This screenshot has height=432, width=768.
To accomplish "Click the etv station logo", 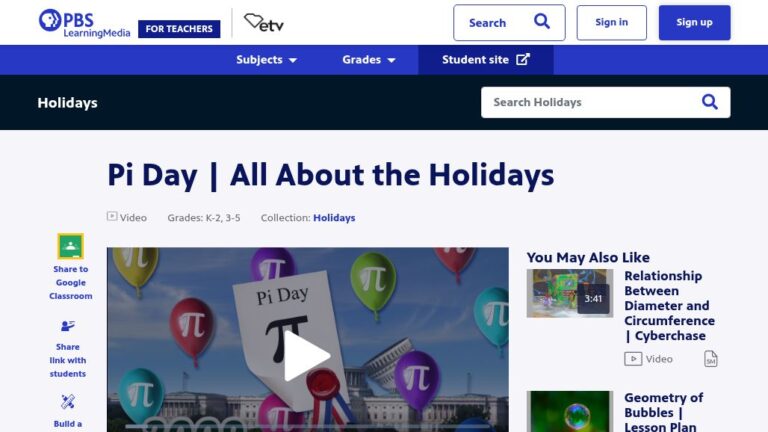I will click(x=264, y=23).
